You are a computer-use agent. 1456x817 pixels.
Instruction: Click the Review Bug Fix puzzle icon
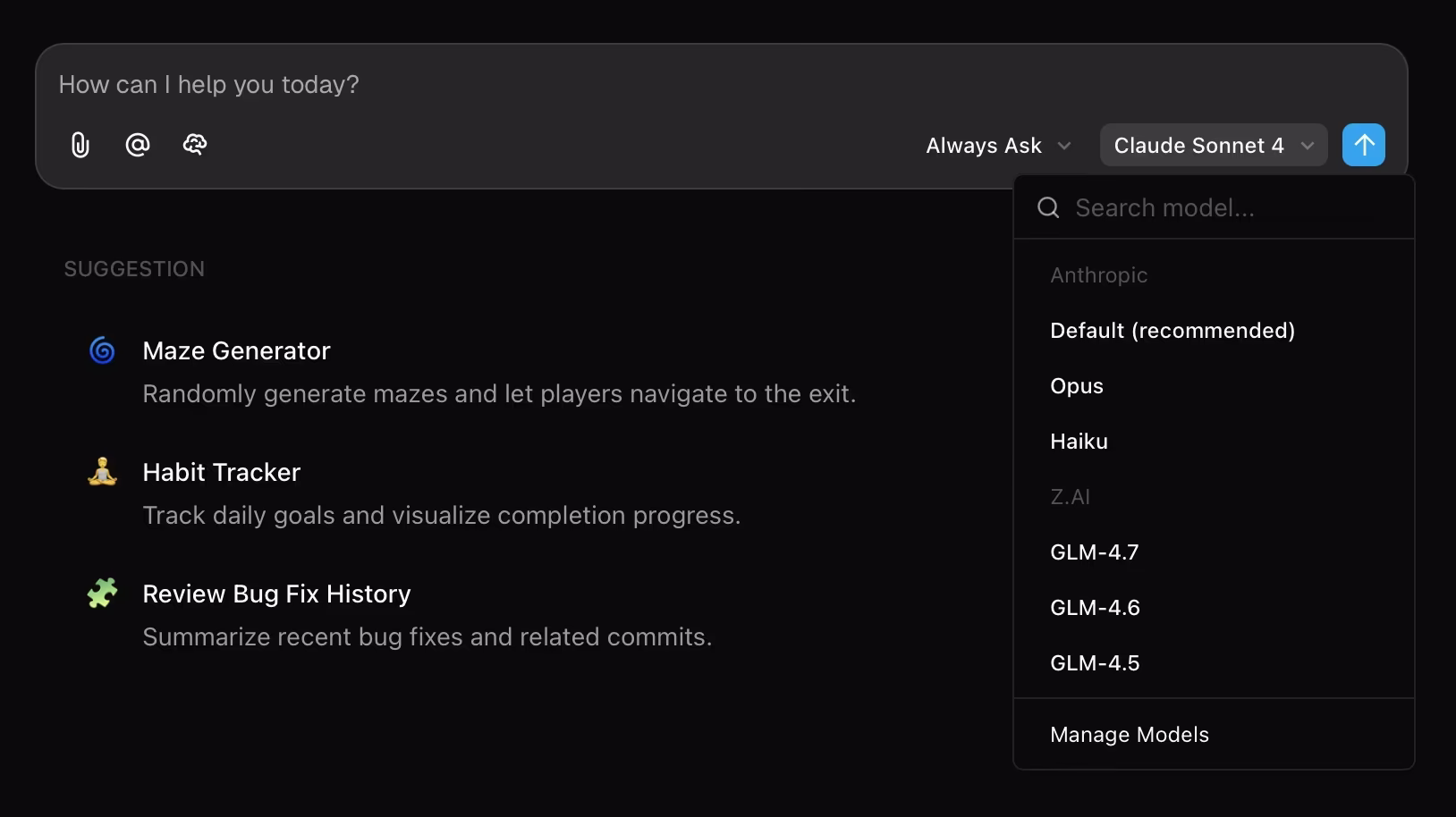(x=103, y=593)
